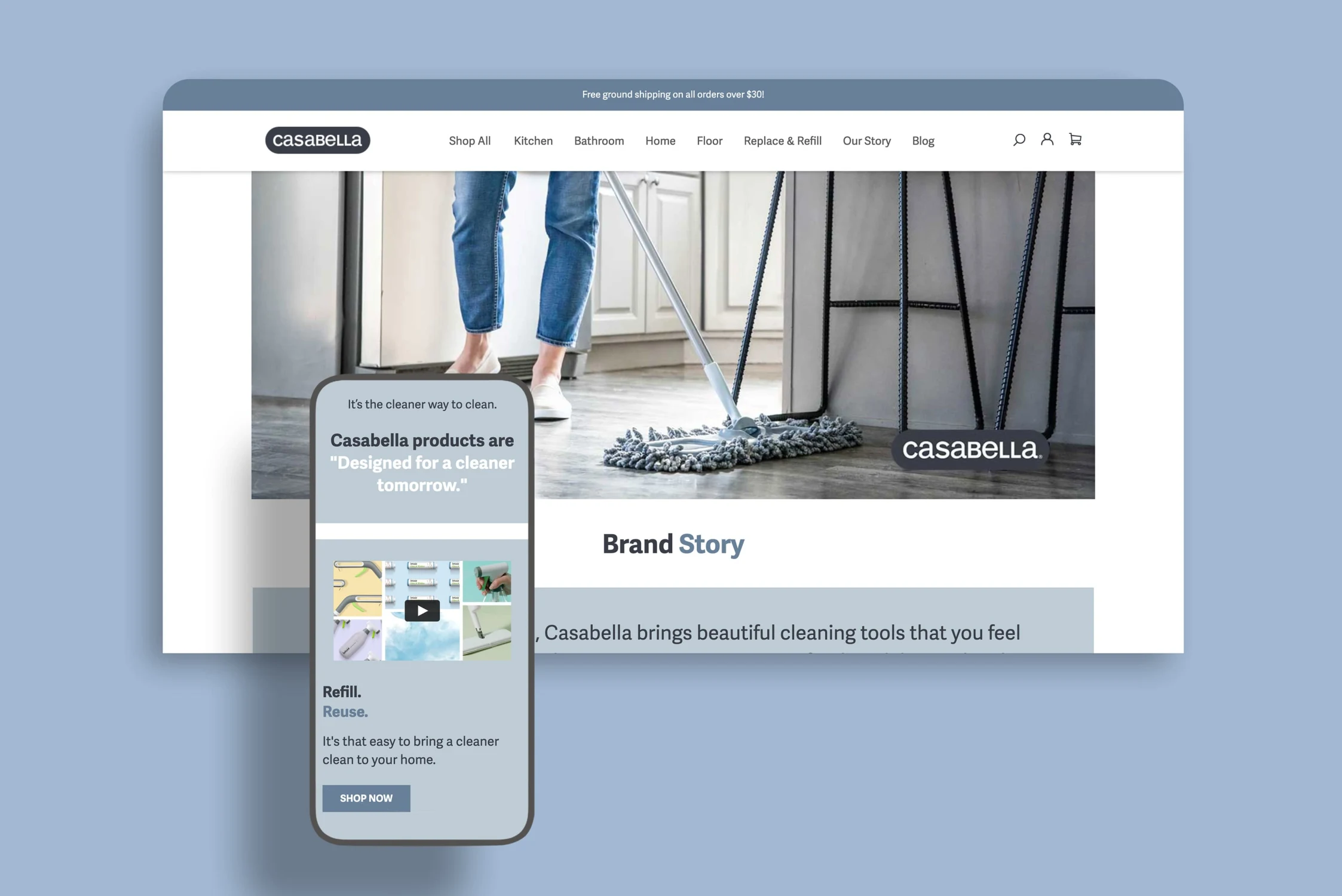This screenshot has width=1342, height=896.
Task: Expand the Kitchen category dropdown
Action: coord(533,140)
